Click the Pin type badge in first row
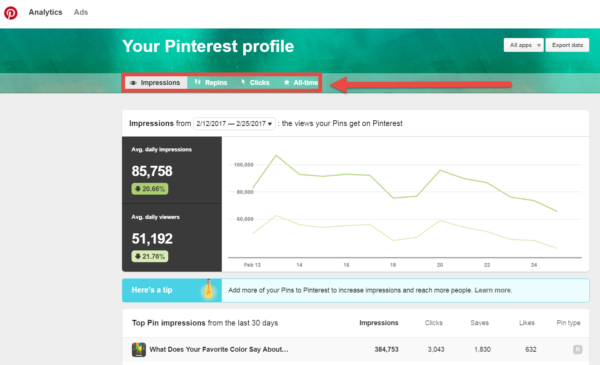The width and height of the screenshot is (600, 365). click(577, 349)
